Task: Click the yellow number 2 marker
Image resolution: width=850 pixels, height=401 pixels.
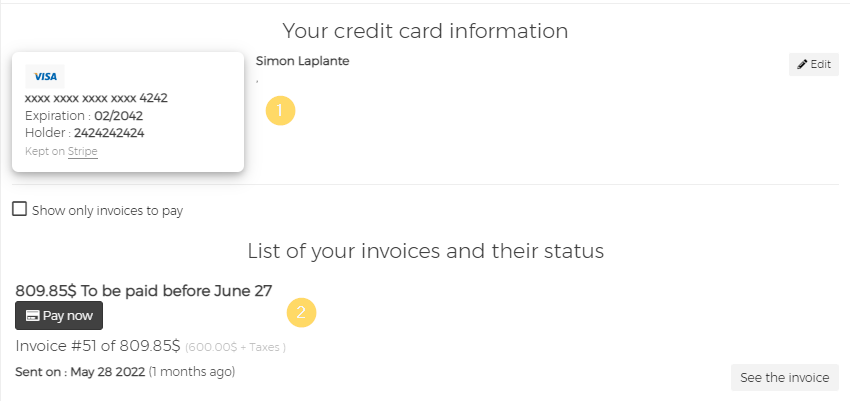Action: [x=301, y=313]
